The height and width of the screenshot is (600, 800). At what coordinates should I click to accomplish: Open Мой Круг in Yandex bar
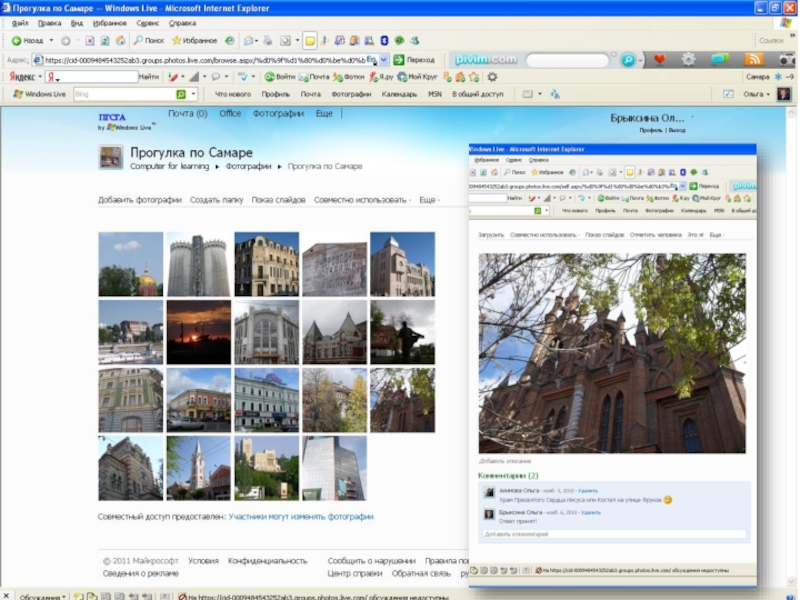[x=417, y=77]
